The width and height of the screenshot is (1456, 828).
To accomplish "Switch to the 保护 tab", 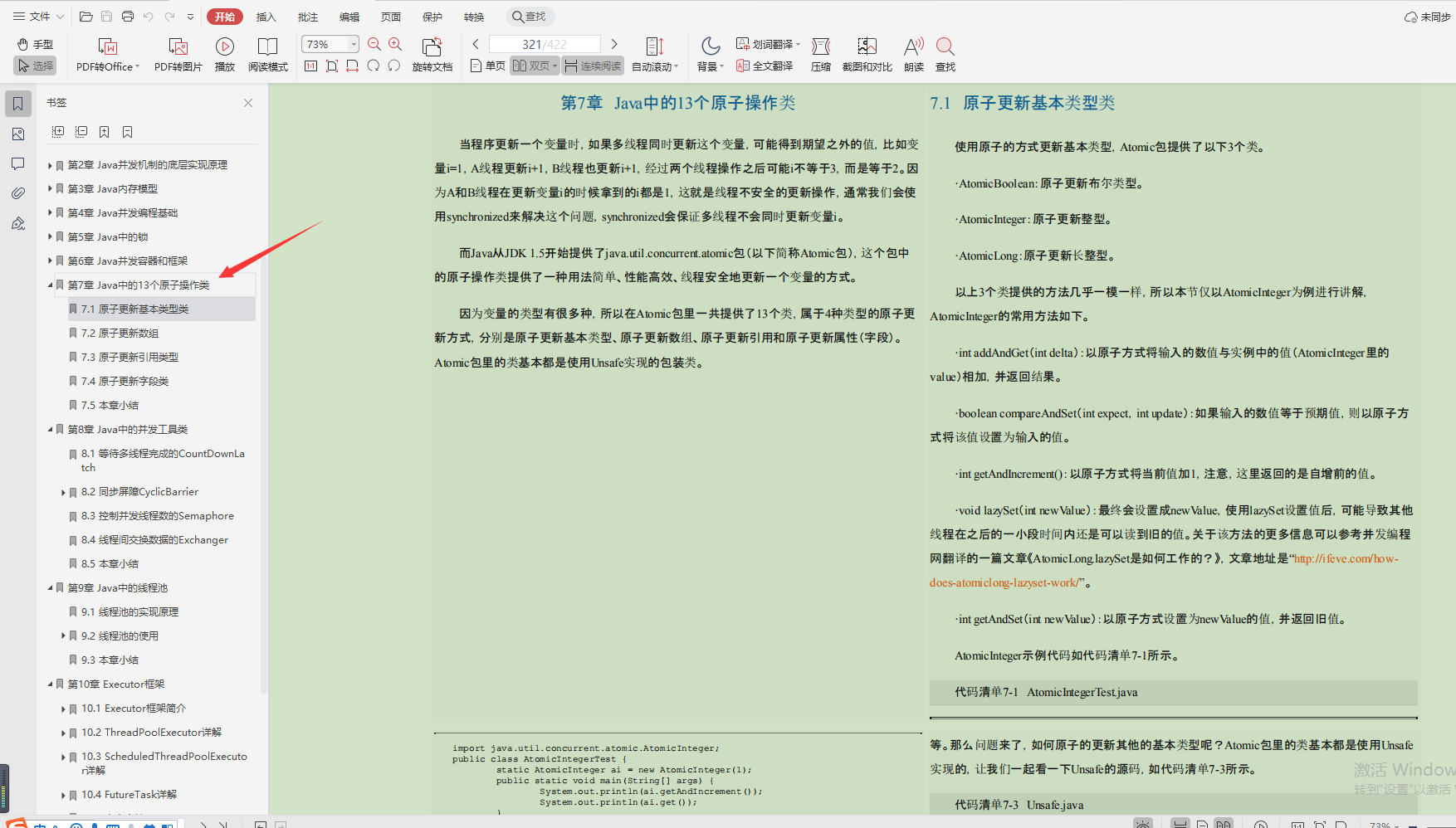I will tap(432, 17).
